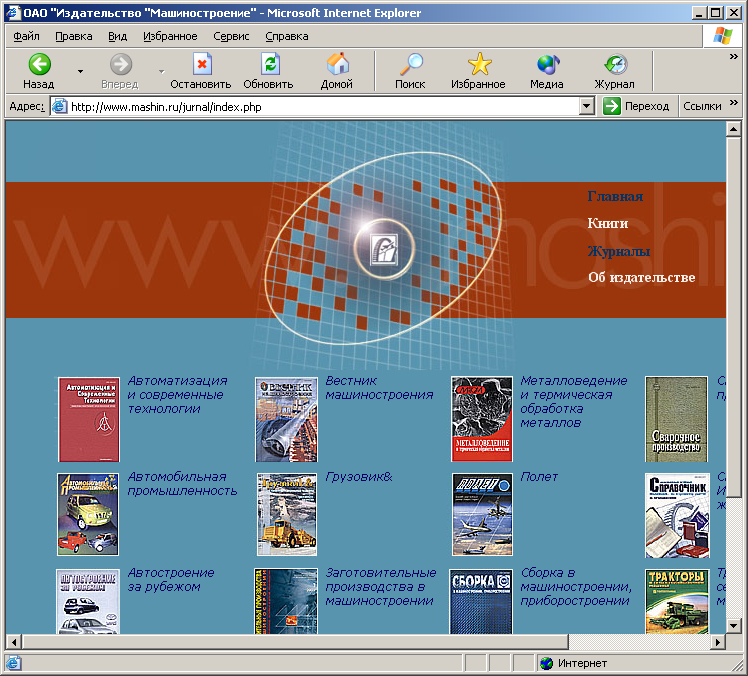748x676 pixels.
Task: Click the Тракторы journal cover image
Action: tap(677, 601)
